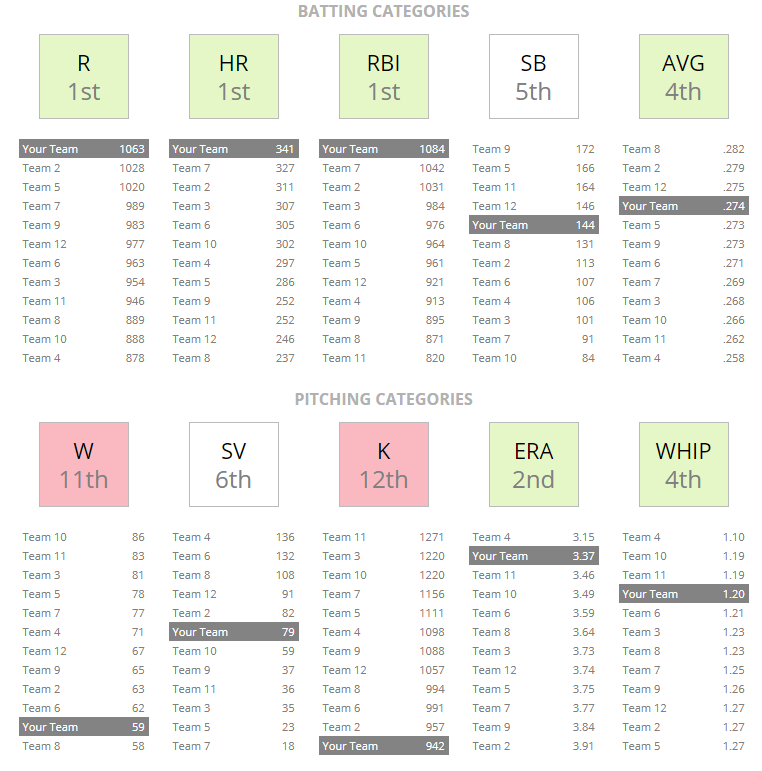Select Your Team row with 942 strikeouts
The height and width of the screenshot is (771, 762).
coord(384,746)
